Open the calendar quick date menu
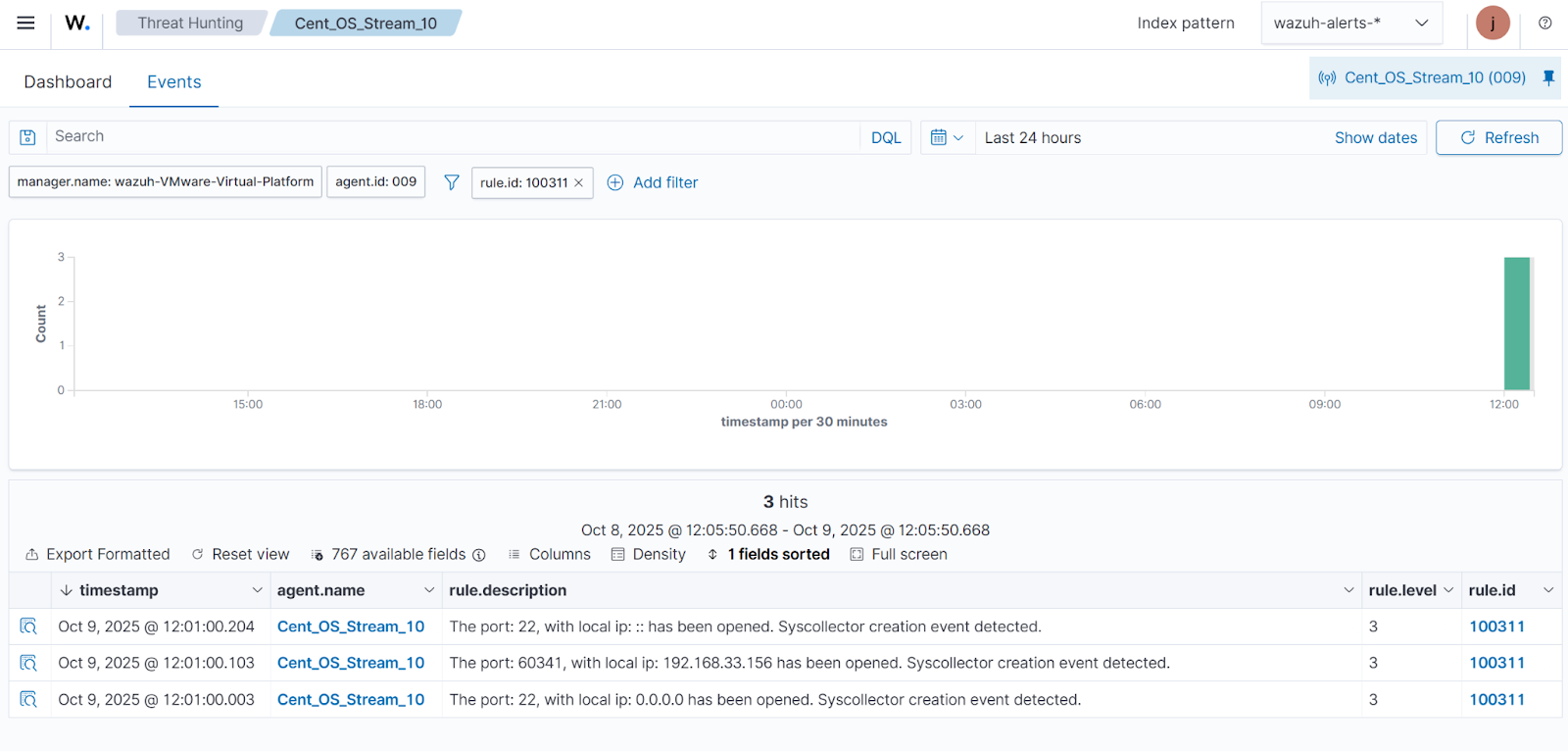 point(947,137)
